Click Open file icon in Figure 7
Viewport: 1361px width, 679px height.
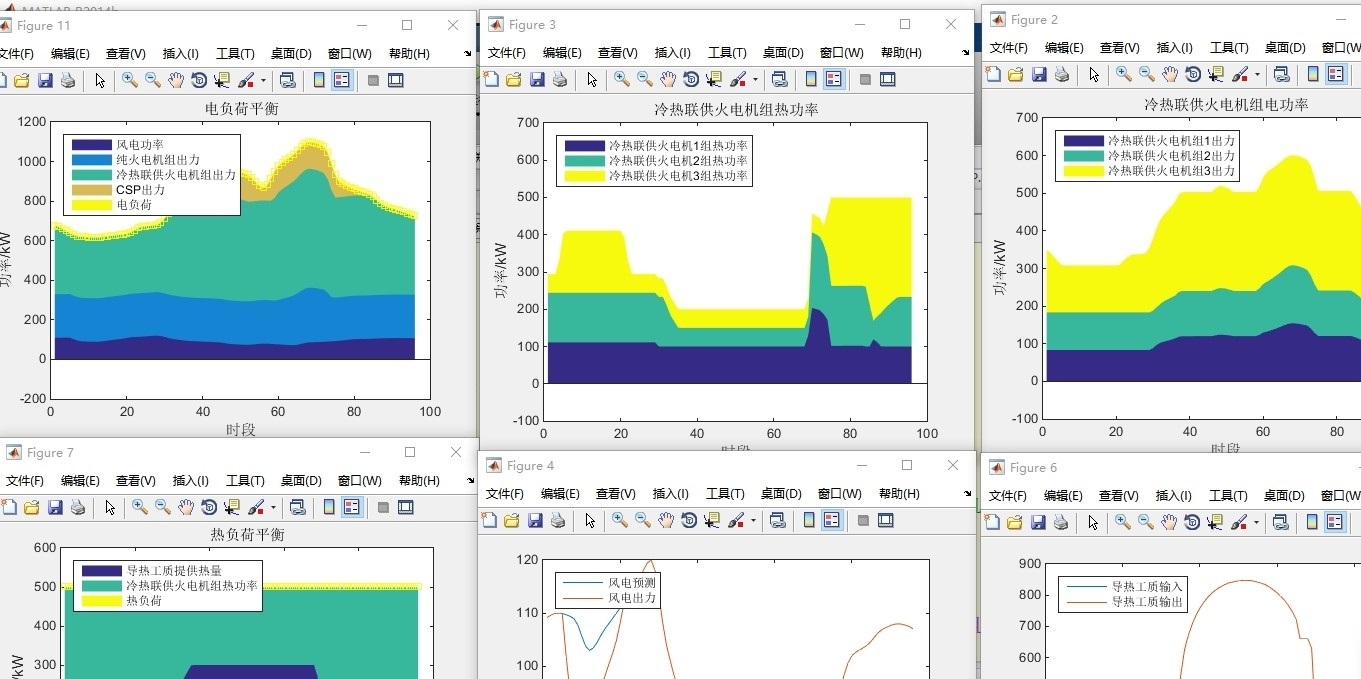32,507
